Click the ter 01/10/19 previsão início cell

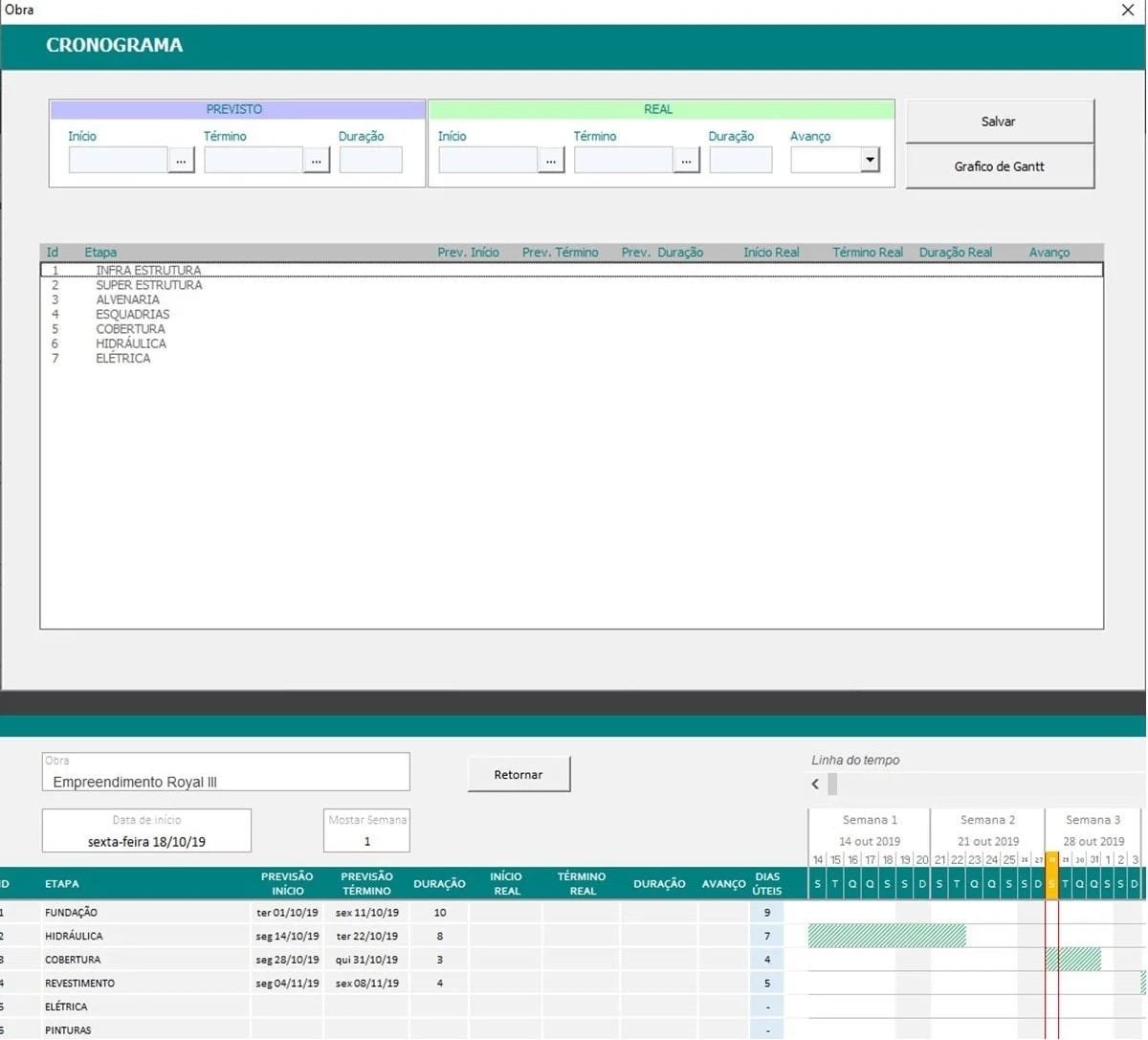tap(287, 913)
